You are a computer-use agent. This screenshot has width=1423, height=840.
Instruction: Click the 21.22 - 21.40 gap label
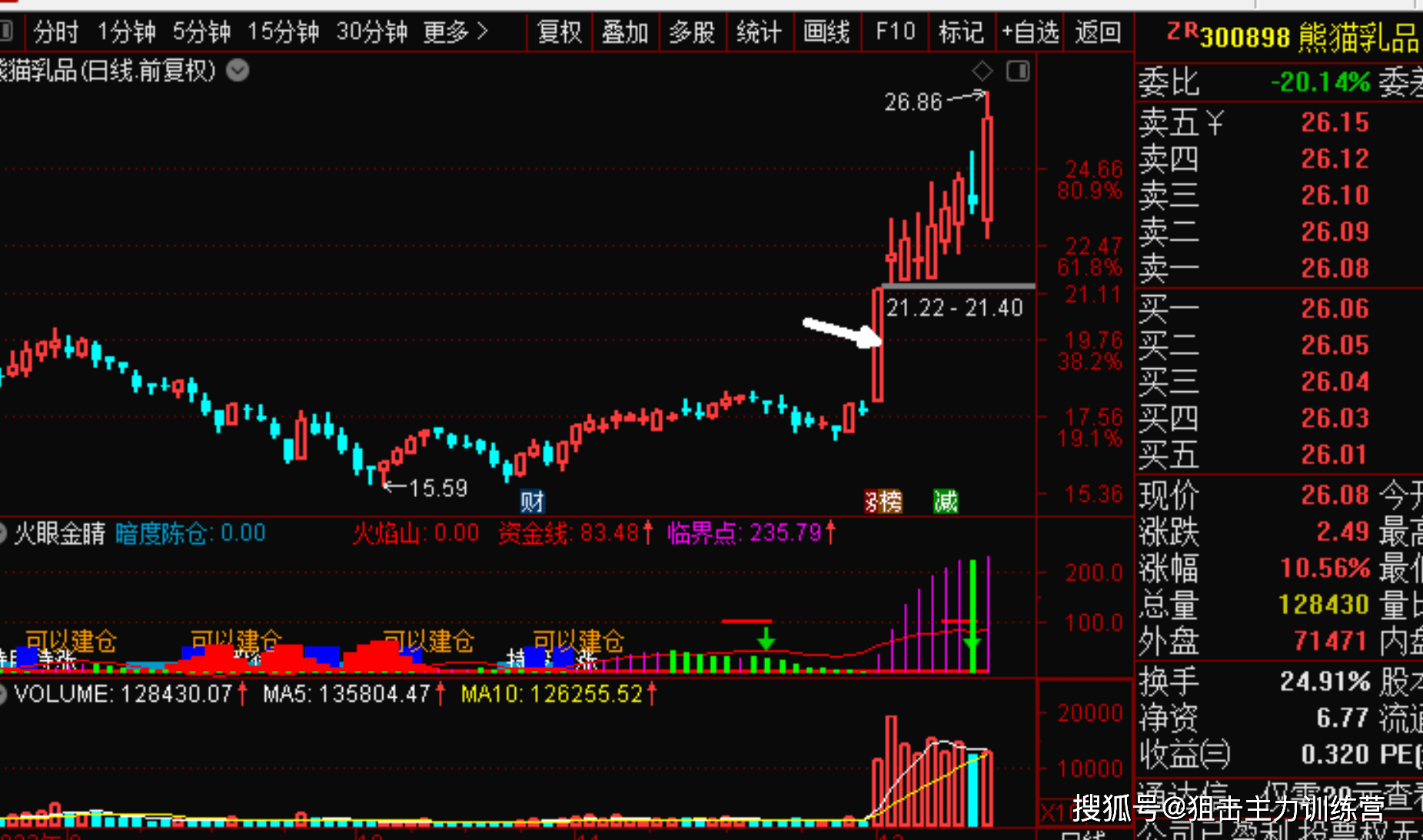coord(954,308)
